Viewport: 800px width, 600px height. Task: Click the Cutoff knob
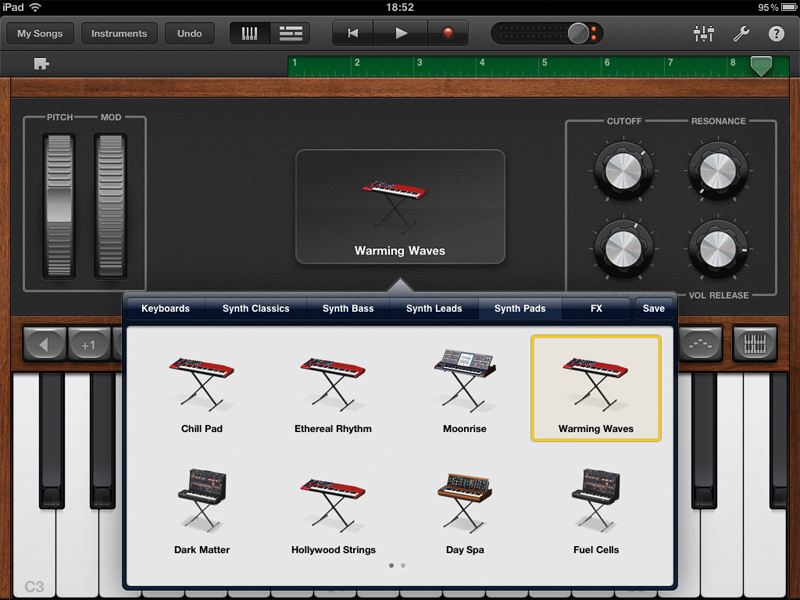point(623,171)
